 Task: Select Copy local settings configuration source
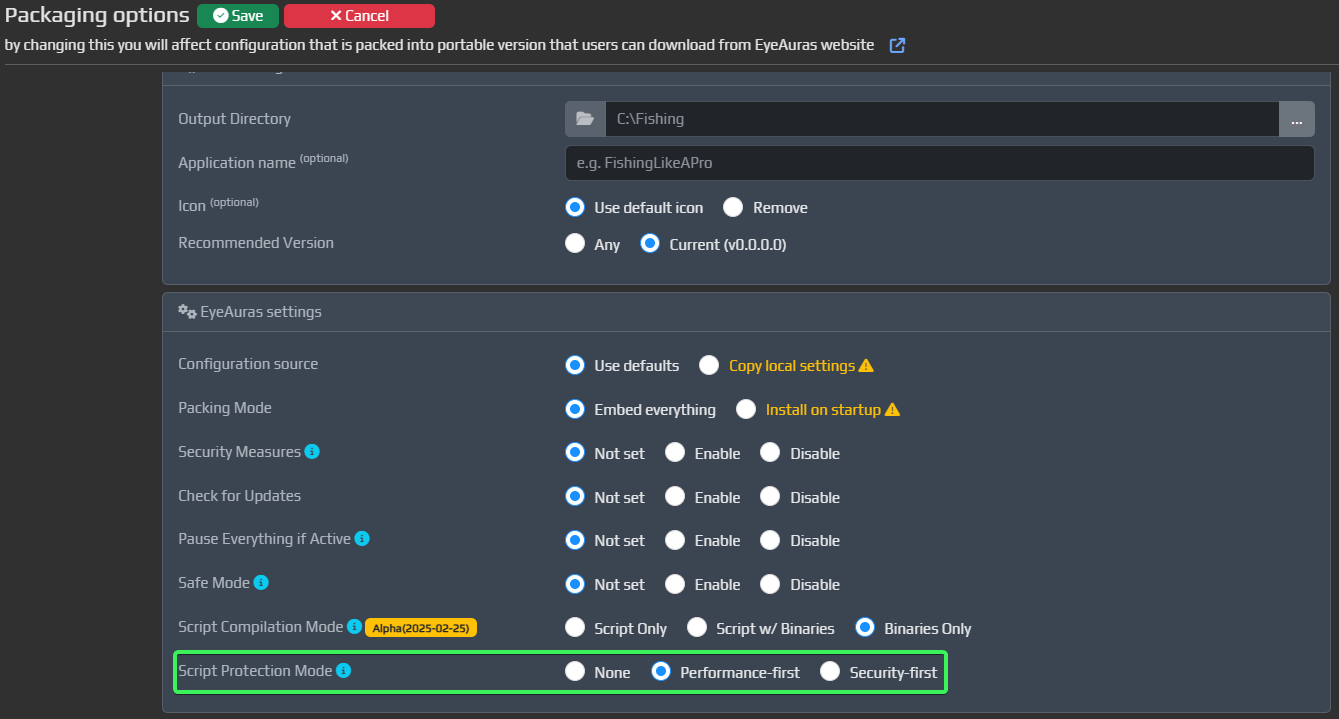coord(709,366)
